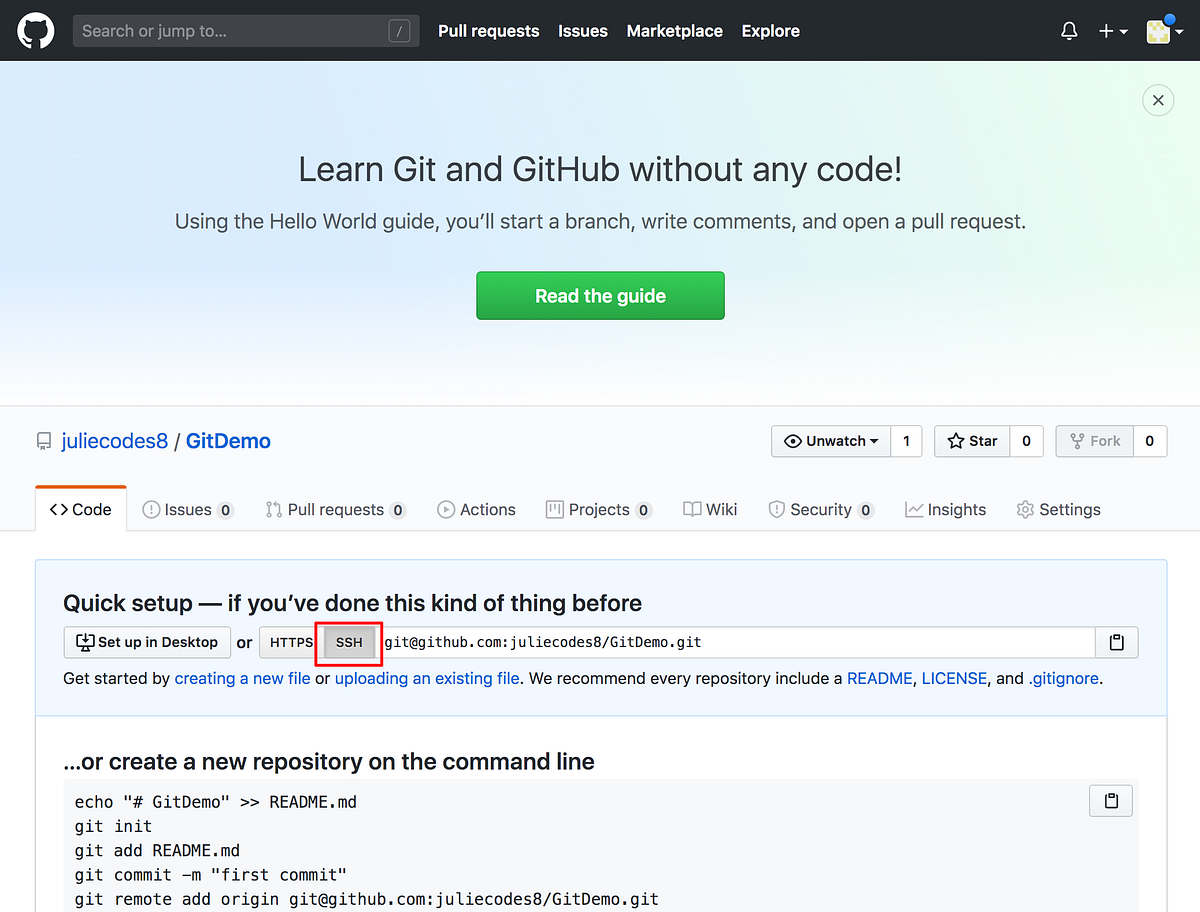Screen dimensions: 1200x912
Task: Click 'git add README.md' line
Action: pos(158,851)
